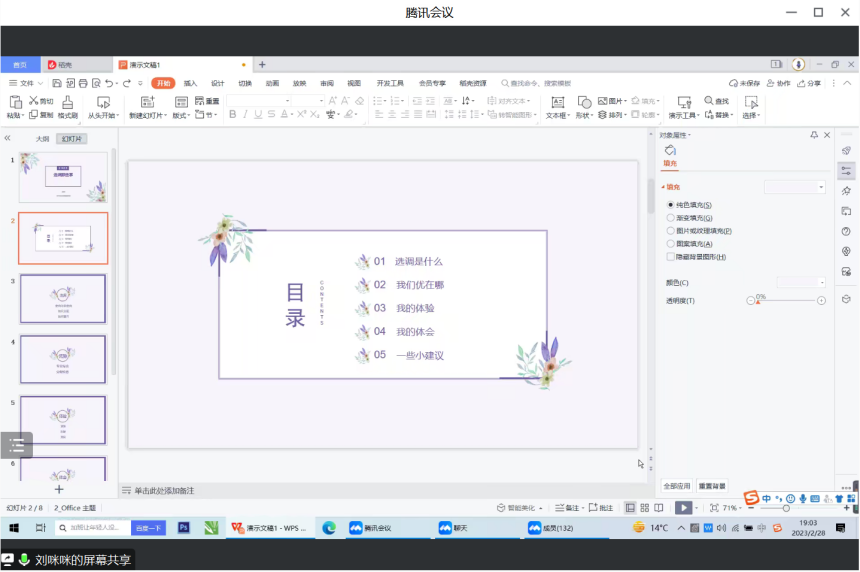Open the fill preset dropdown in panel

click(x=795, y=187)
